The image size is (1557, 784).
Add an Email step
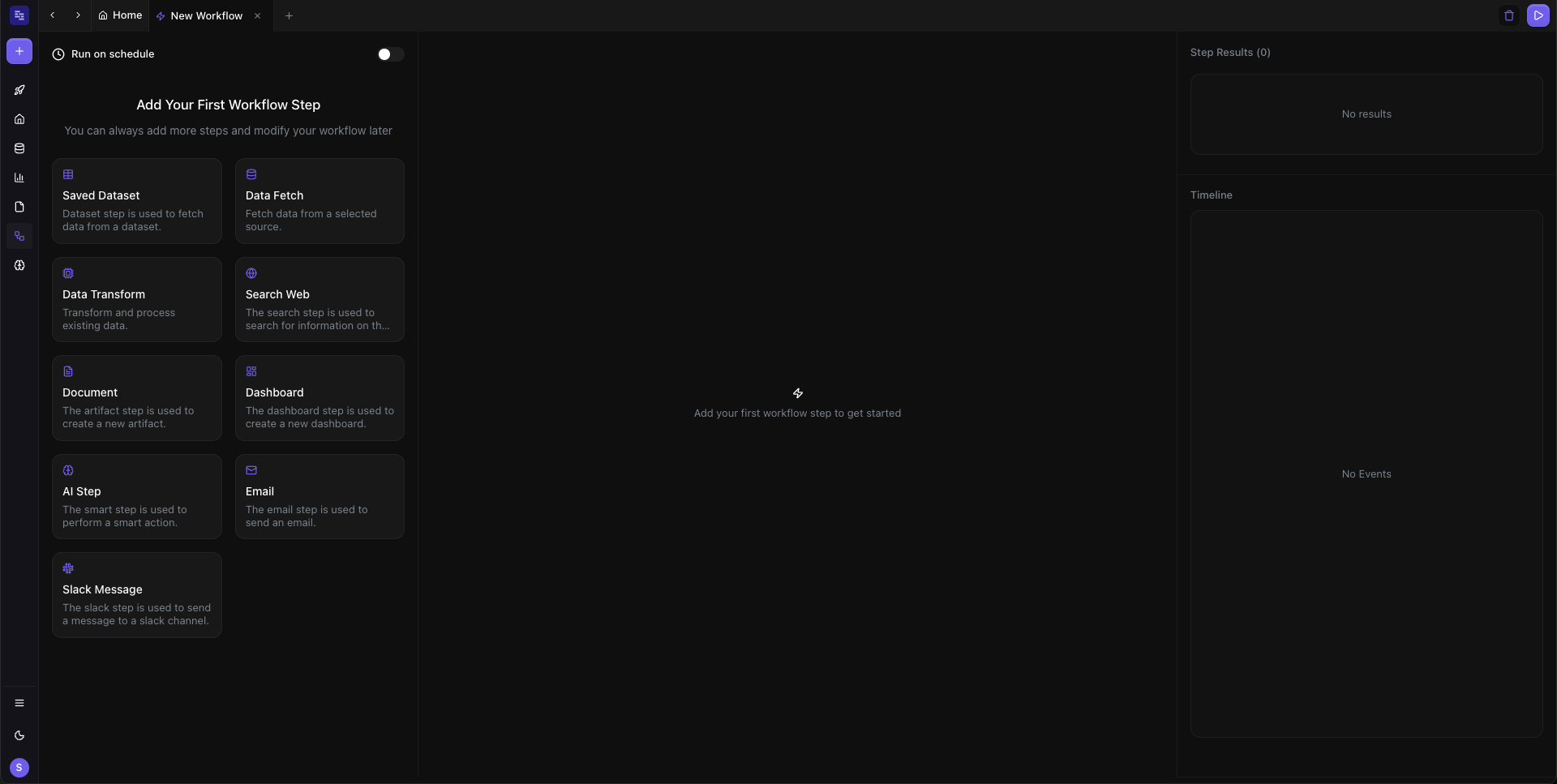320,497
